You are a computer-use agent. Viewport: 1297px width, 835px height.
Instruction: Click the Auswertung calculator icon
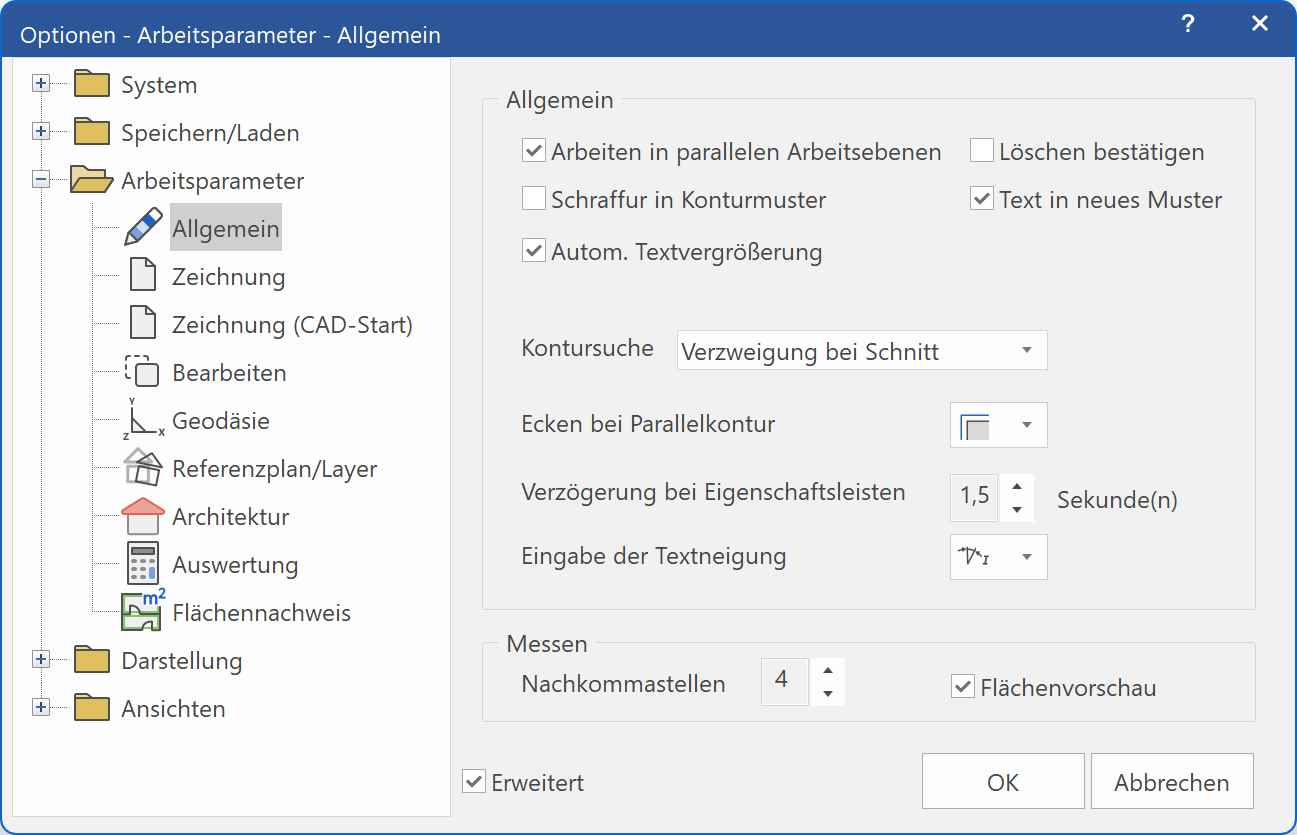143,563
